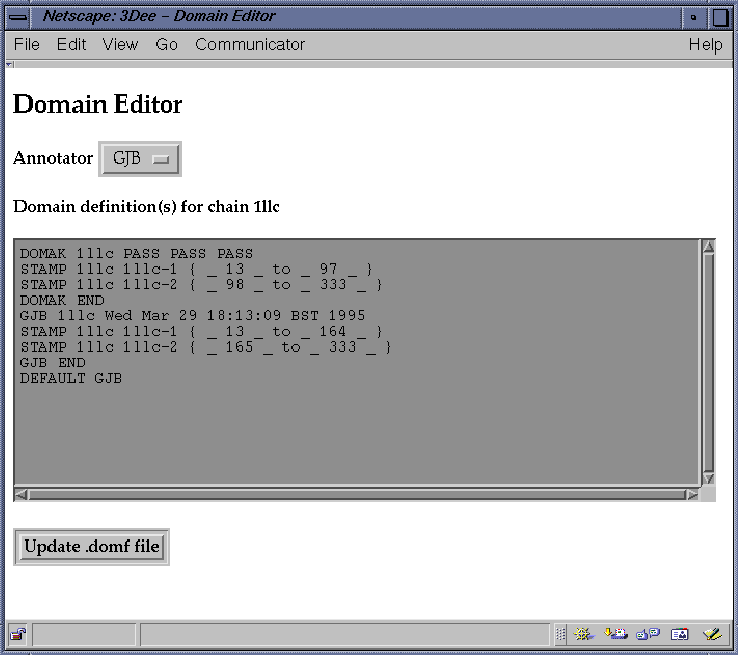Click the horizontal scroll right arrow
The height and width of the screenshot is (655, 738).
pos(692,495)
